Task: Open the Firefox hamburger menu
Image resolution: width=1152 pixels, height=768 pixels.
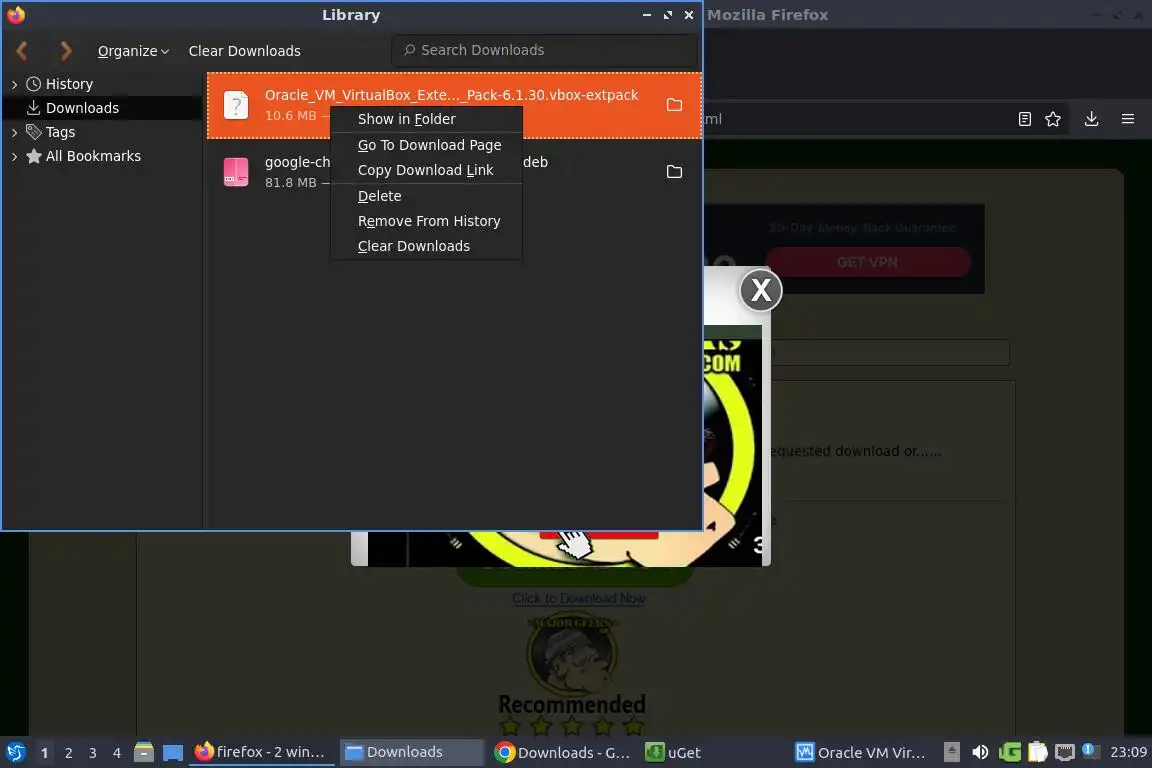Action: [1128, 119]
